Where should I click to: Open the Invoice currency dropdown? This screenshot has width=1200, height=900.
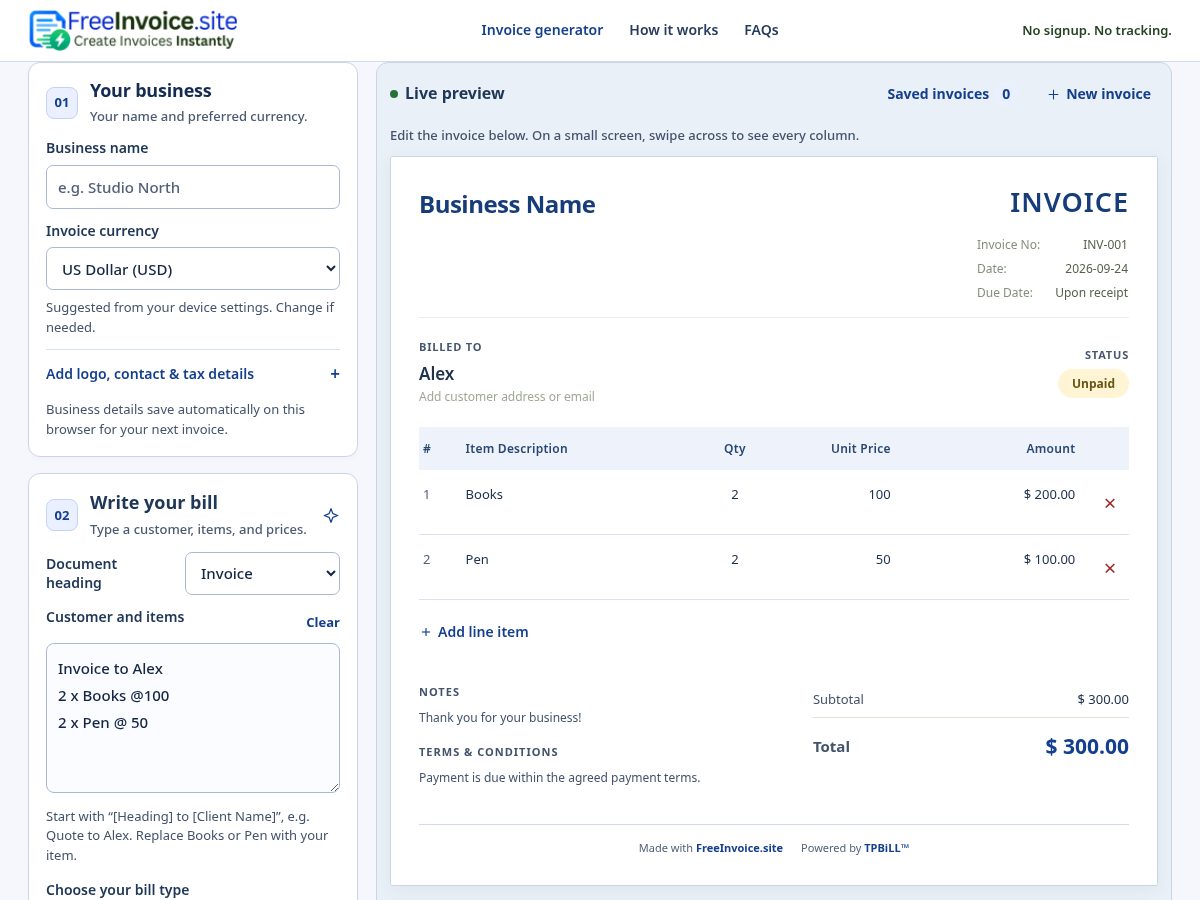point(193,269)
